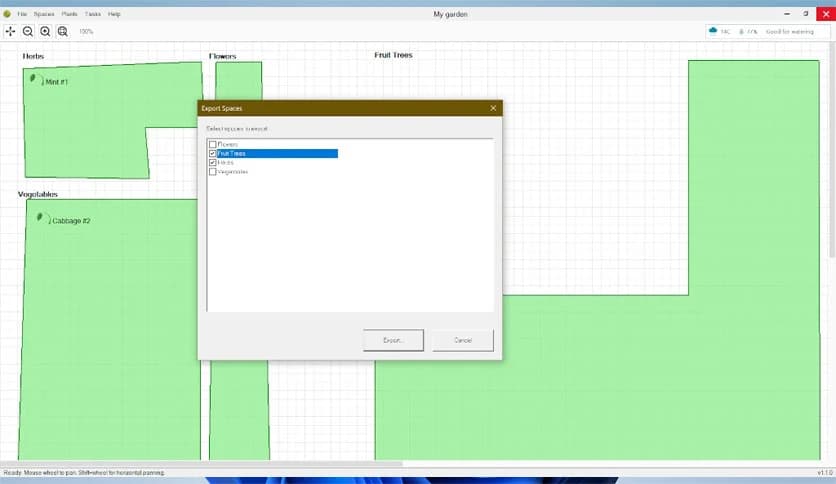Close the Export Spaces dialog with the X
Viewport: 836px width, 484px height.
[493, 108]
